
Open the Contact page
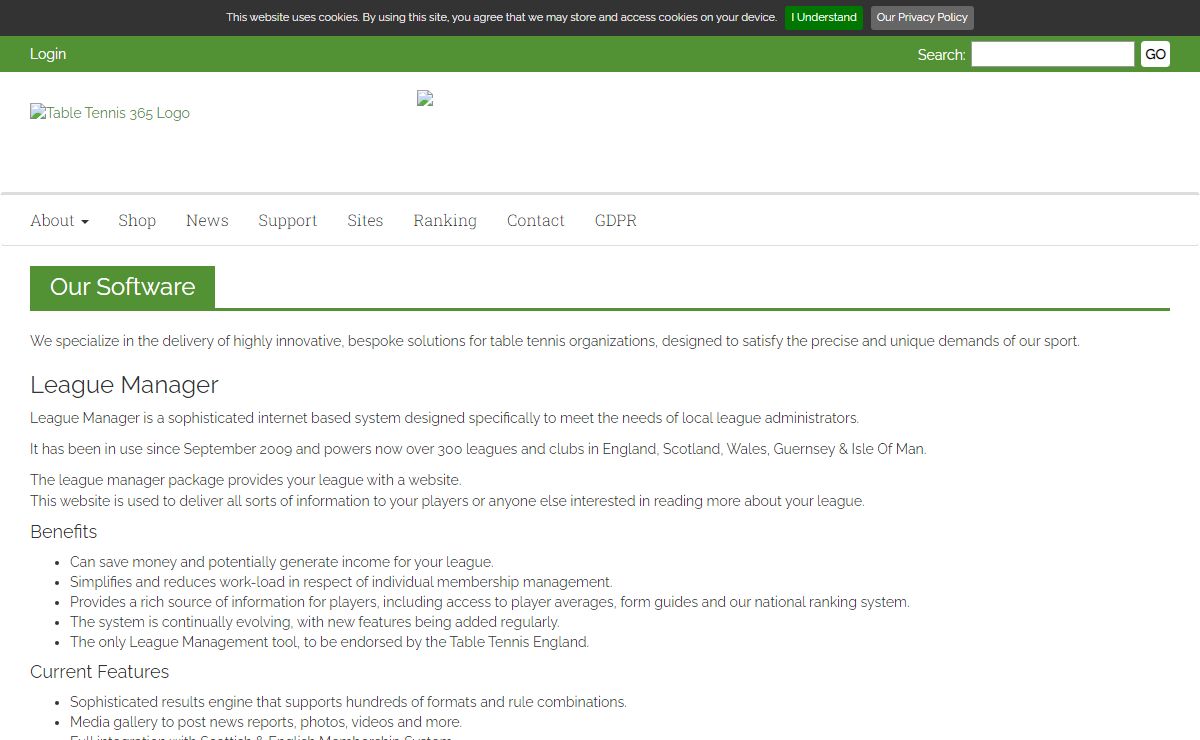(536, 220)
